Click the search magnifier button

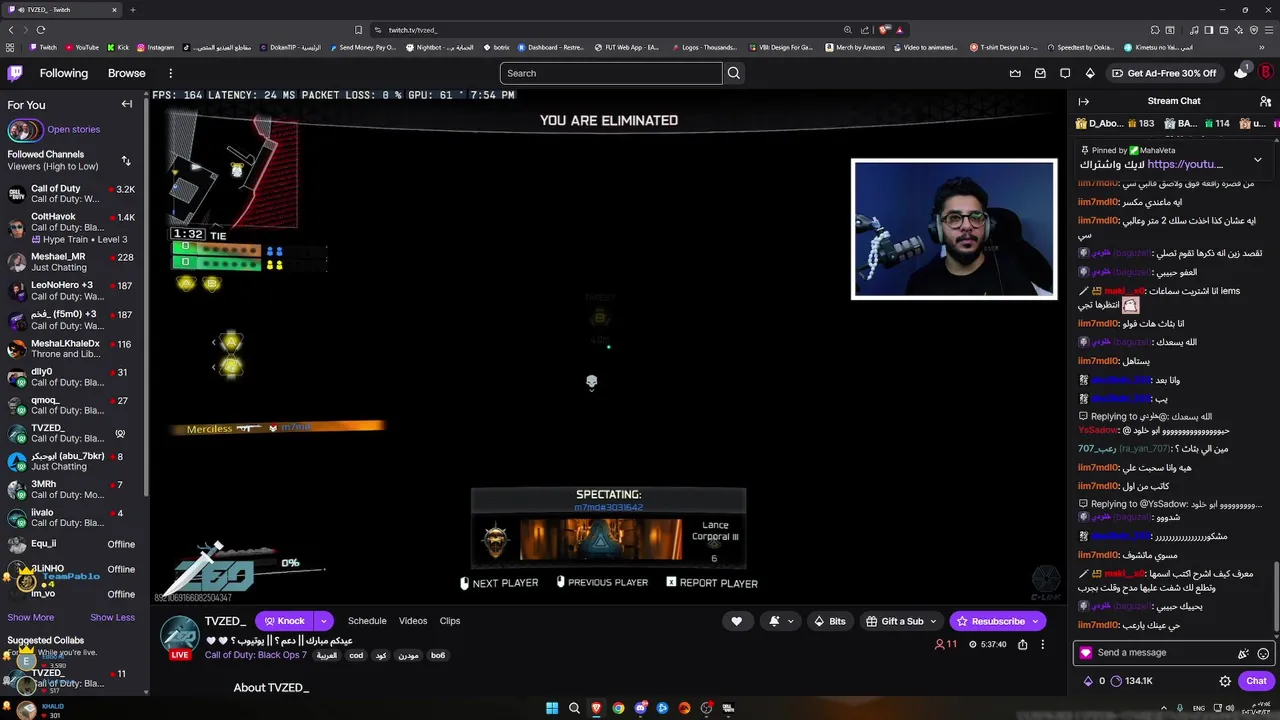(734, 73)
